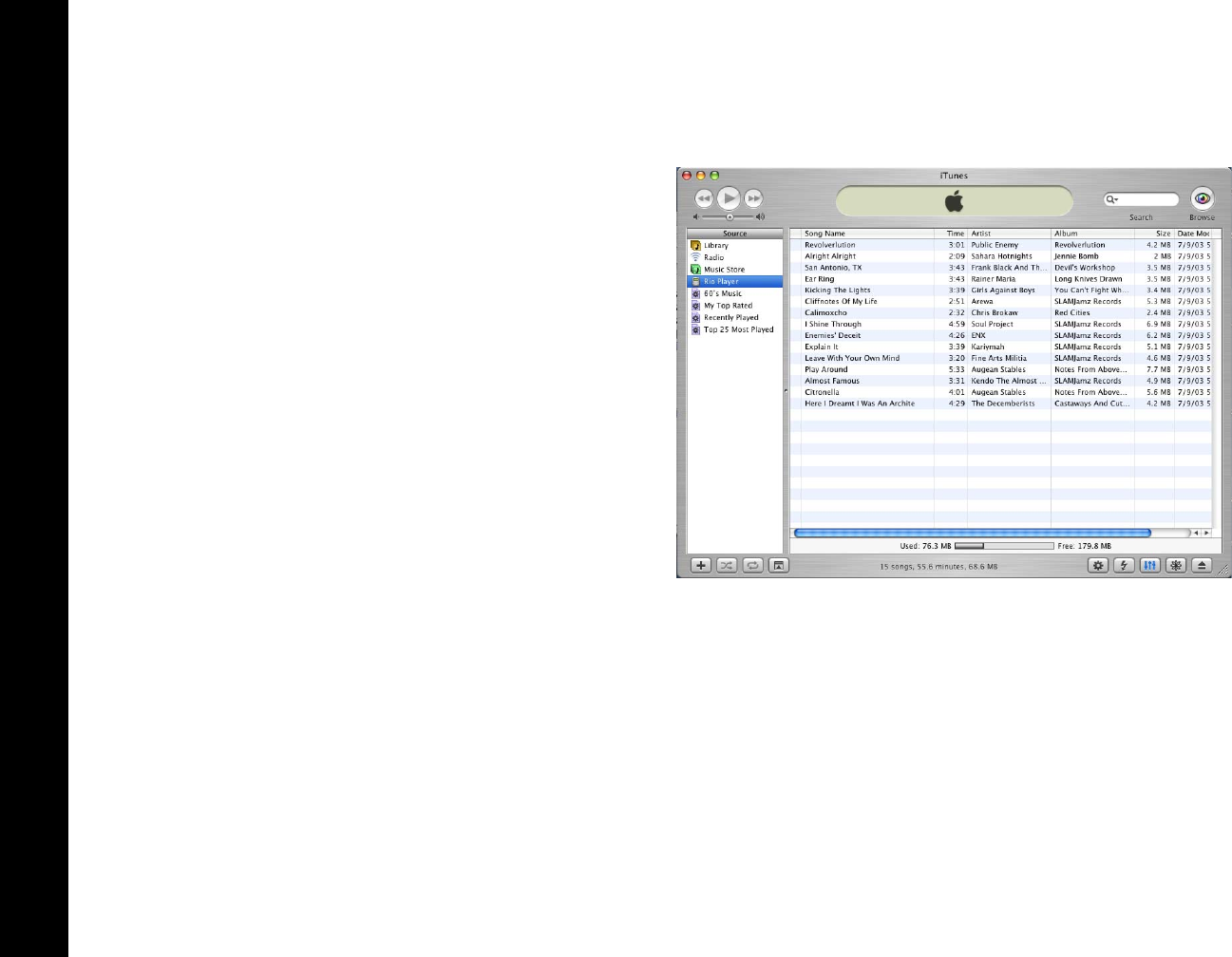Select the song Almost Famous
Image resolution: width=1232 pixels, height=957 pixels.
(x=832, y=382)
